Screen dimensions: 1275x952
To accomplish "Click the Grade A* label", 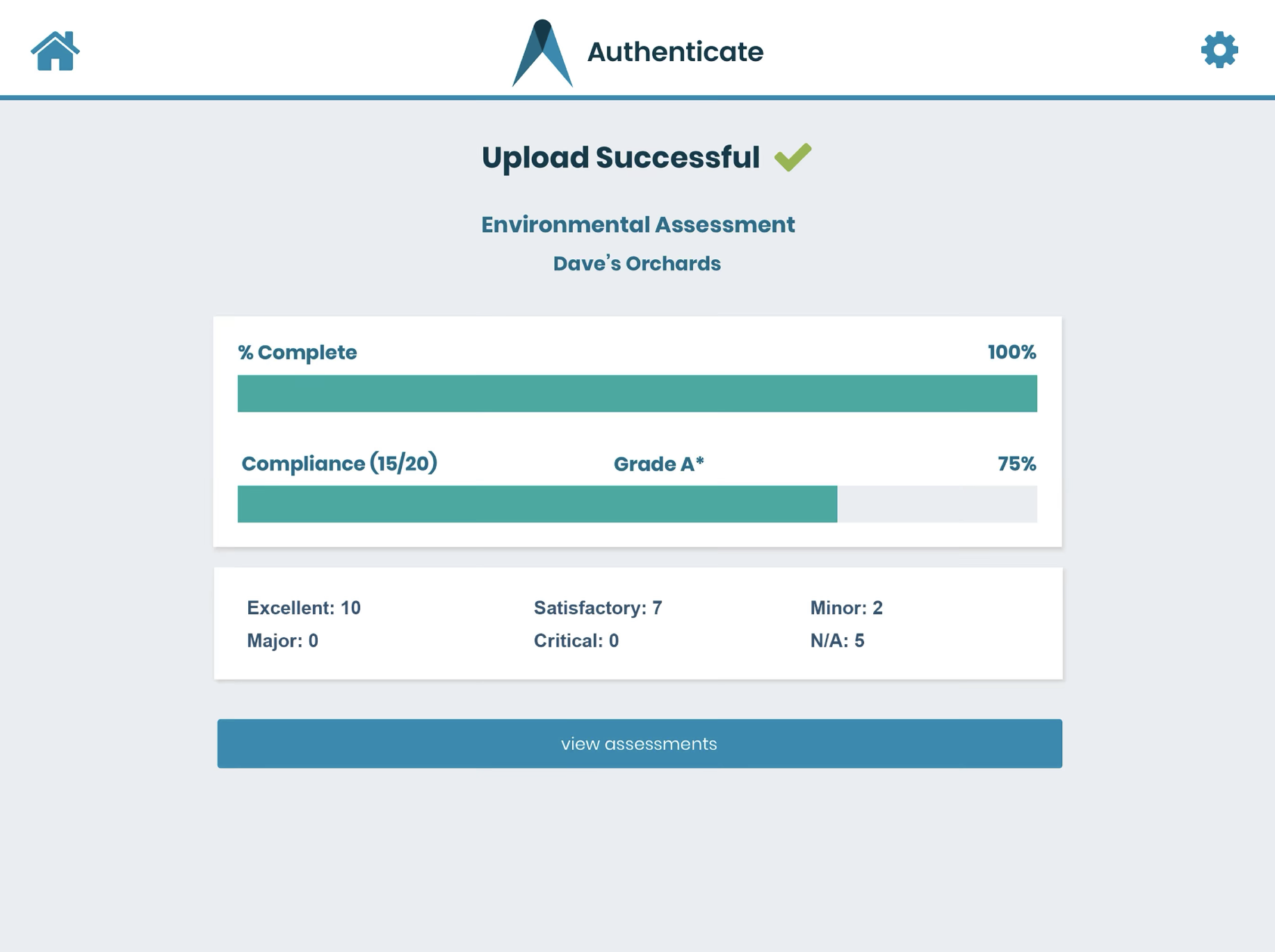I will pos(658,464).
